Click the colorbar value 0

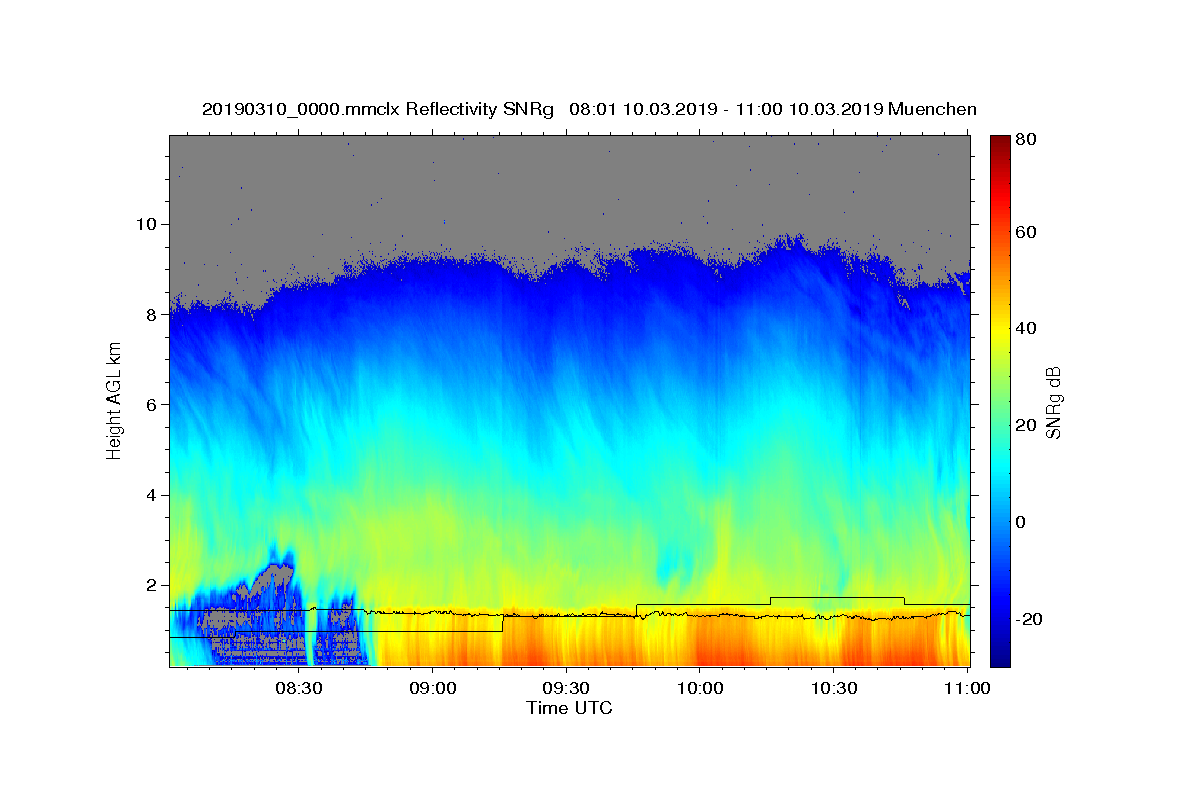(x=1021, y=522)
